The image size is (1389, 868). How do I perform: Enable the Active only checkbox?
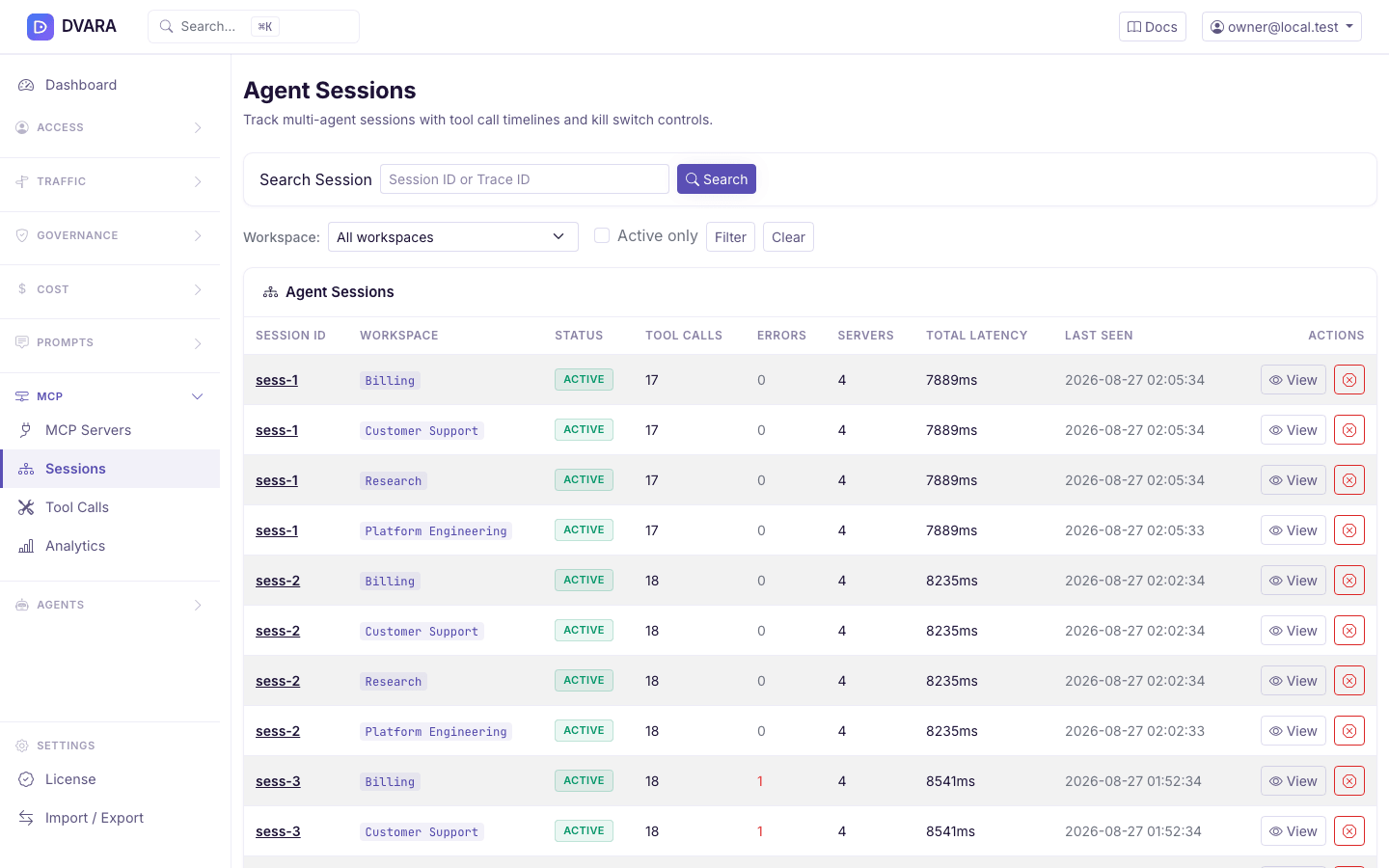[x=602, y=235]
